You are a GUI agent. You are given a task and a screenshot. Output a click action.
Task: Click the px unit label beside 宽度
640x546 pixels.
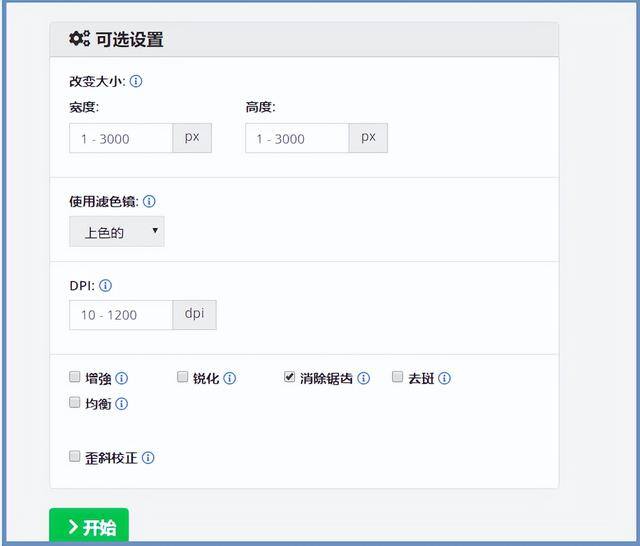(192, 138)
